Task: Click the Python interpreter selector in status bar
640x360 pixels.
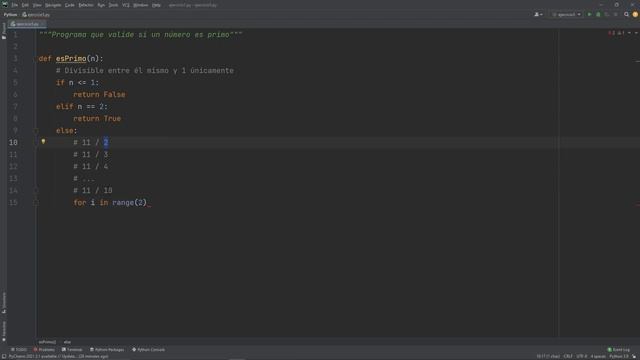Action: 619,357
